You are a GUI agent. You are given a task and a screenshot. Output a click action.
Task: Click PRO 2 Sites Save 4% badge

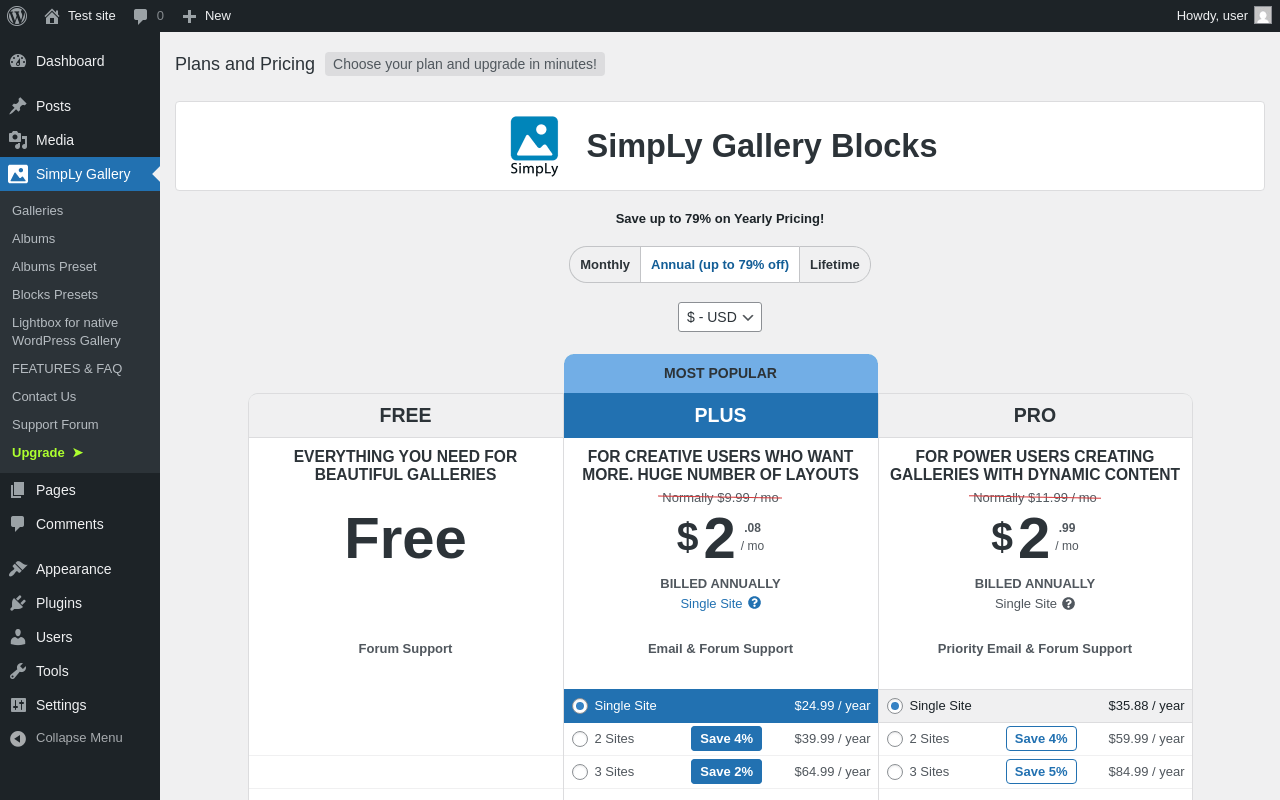click(x=1041, y=739)
